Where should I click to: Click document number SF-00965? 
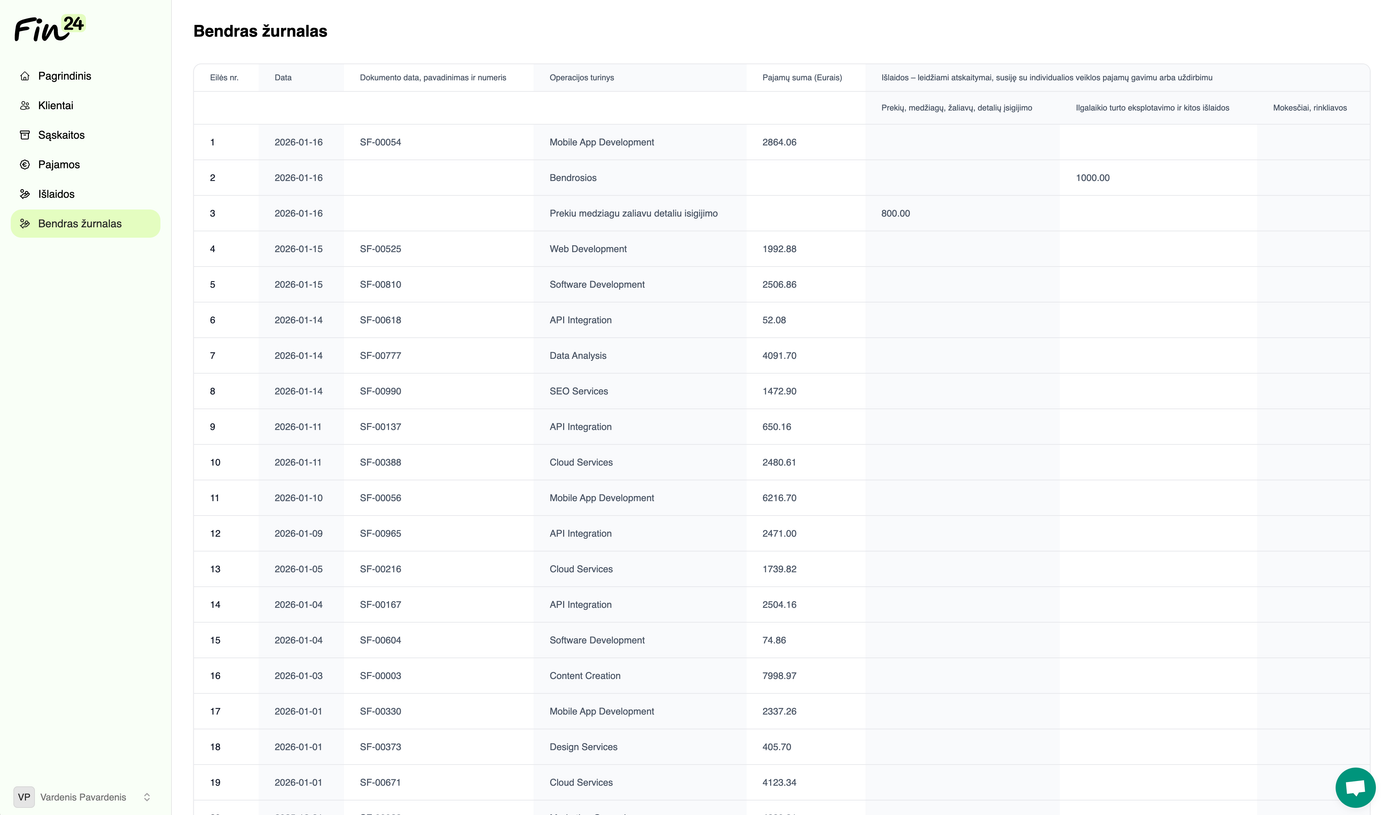(x=380, y=533)
